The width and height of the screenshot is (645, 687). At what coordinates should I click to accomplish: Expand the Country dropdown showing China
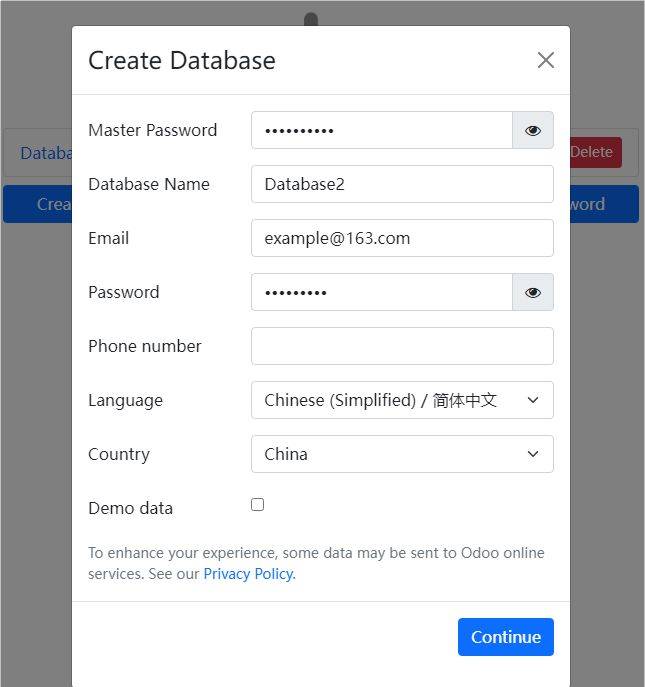(402, 454)
